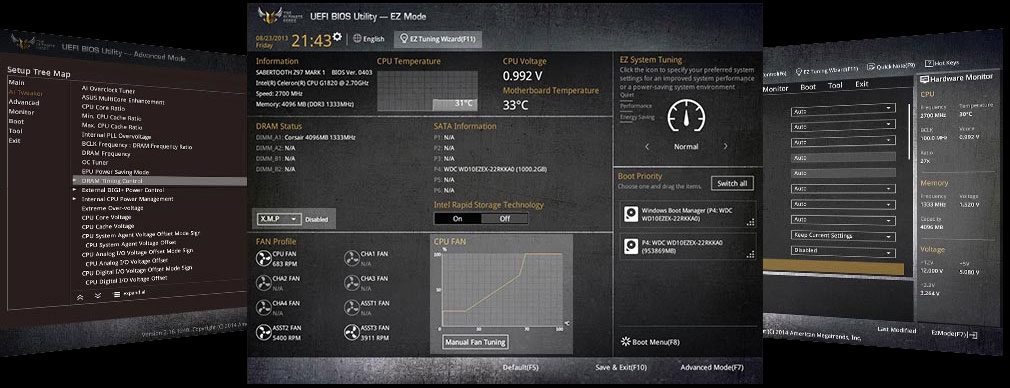
Task: Go to next system tuning mode arrow
Action: pos(725,146)
